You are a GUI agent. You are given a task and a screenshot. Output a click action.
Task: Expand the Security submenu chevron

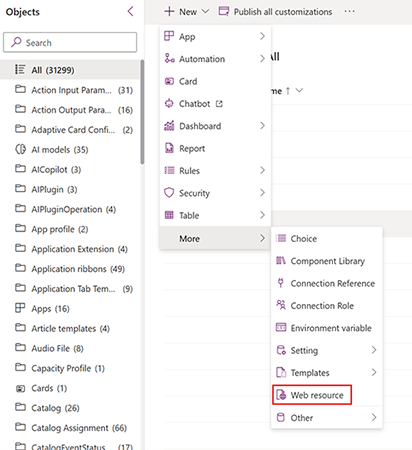coord(262,192)
